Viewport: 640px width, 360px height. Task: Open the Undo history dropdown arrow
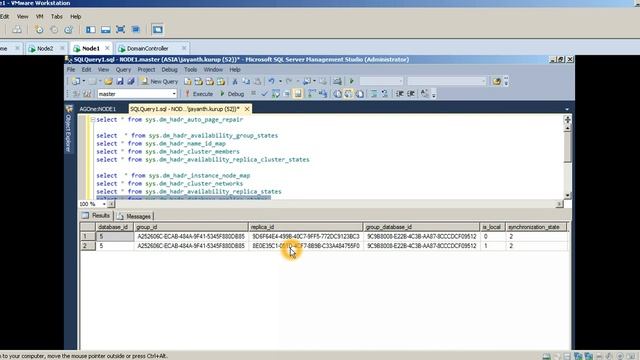coord(280,82)
